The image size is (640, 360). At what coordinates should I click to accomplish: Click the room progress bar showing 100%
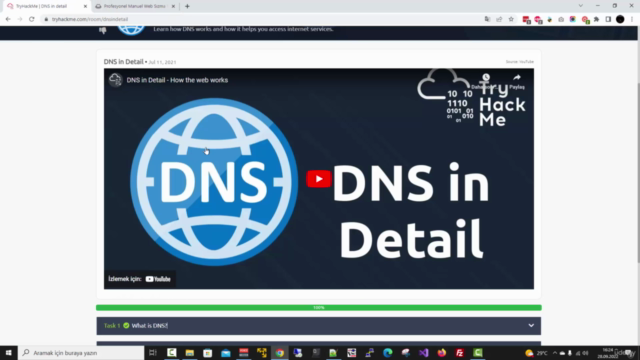(x=319, y=308)
